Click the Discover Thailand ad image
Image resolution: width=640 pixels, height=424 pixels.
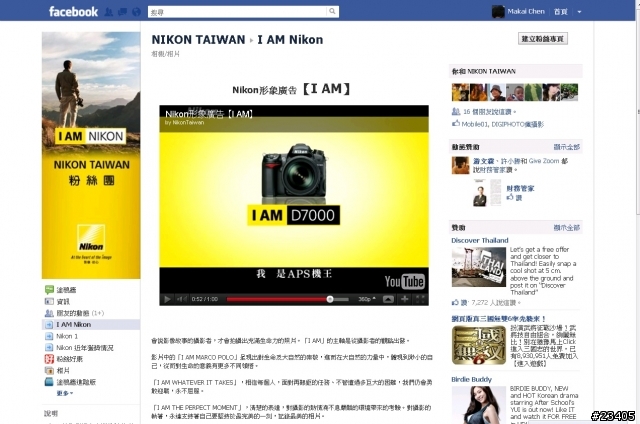pyautogui.click(x=479, y=267)
